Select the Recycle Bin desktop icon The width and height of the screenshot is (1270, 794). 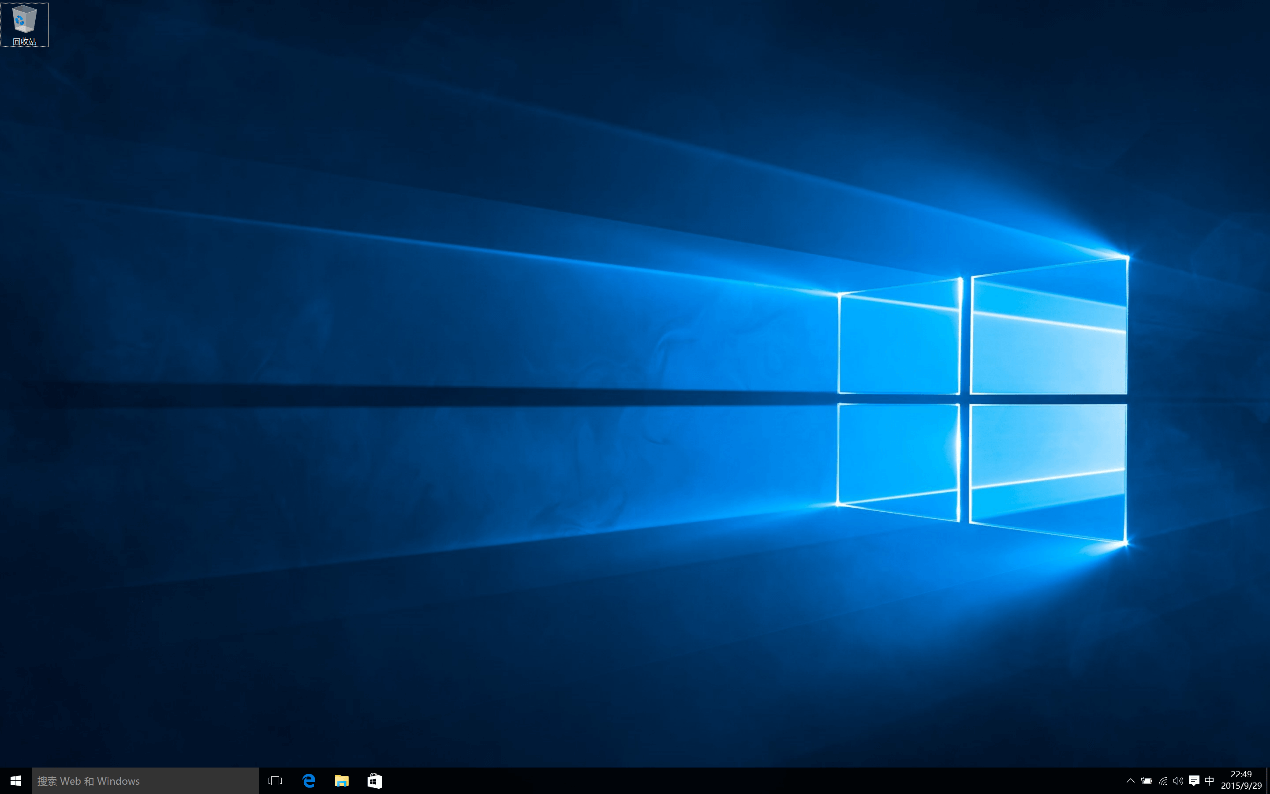point(24,19)
